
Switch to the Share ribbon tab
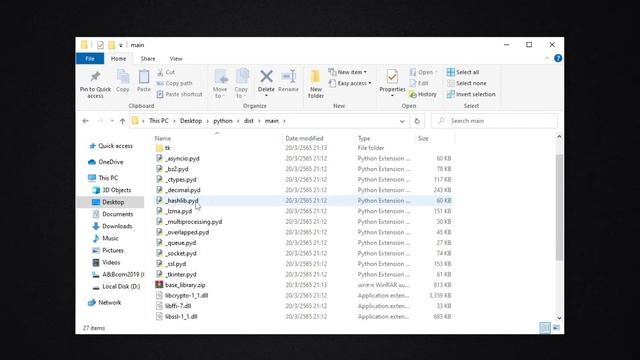pyautogui.click(x=148, y=59)
